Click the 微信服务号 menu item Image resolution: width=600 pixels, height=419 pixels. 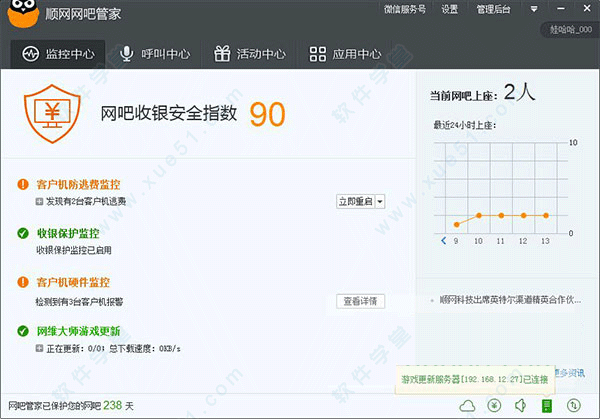pyautogui.click(x=404, y=9)
